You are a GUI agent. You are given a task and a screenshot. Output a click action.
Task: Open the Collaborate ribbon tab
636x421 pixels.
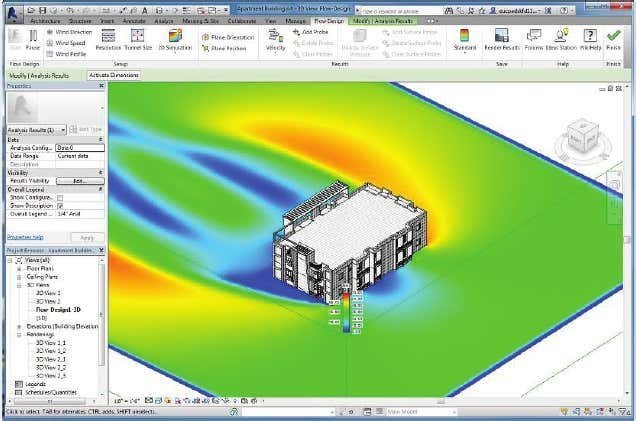click(240, 20)
